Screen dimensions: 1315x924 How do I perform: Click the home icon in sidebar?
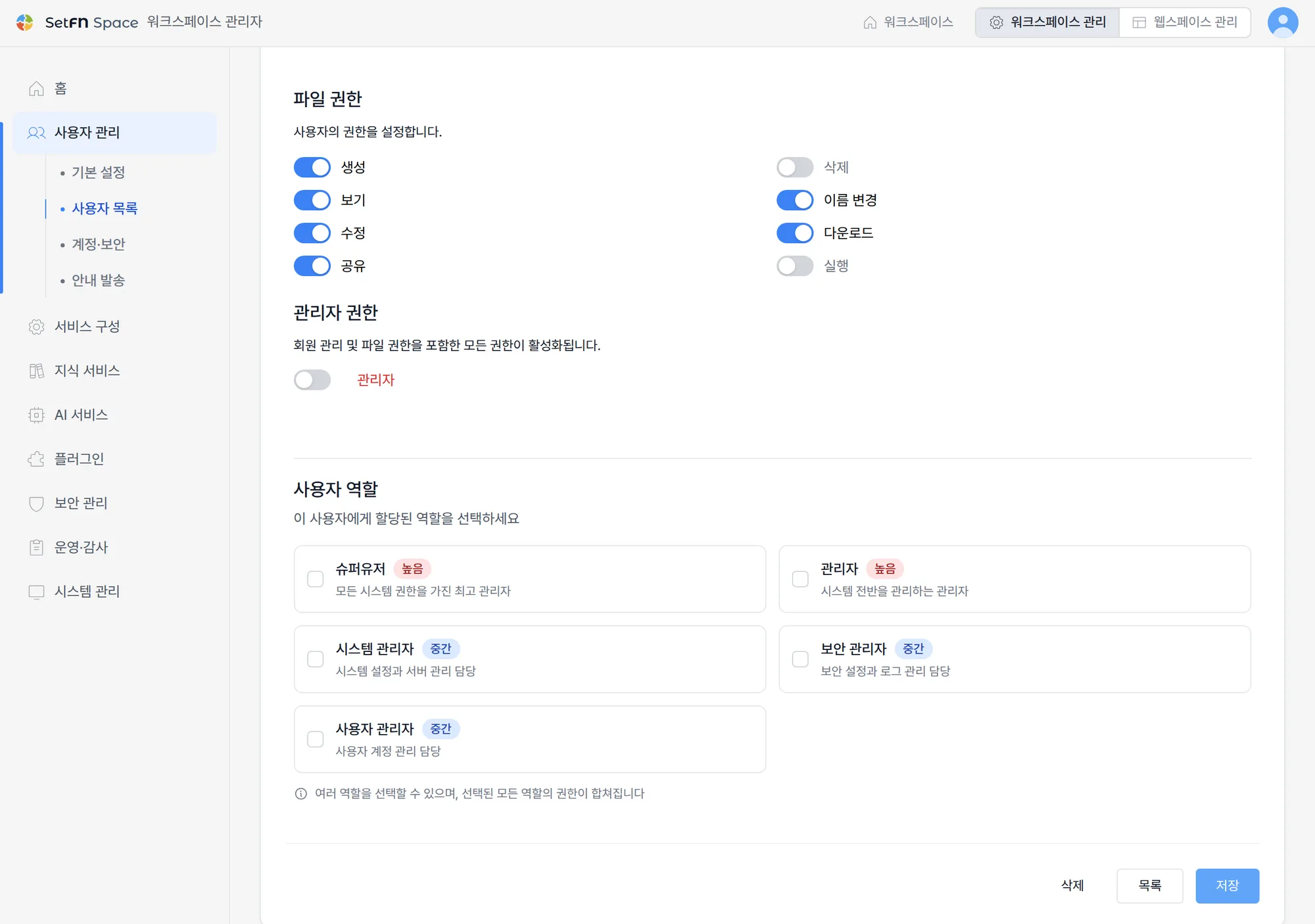(x=37, y=89)
